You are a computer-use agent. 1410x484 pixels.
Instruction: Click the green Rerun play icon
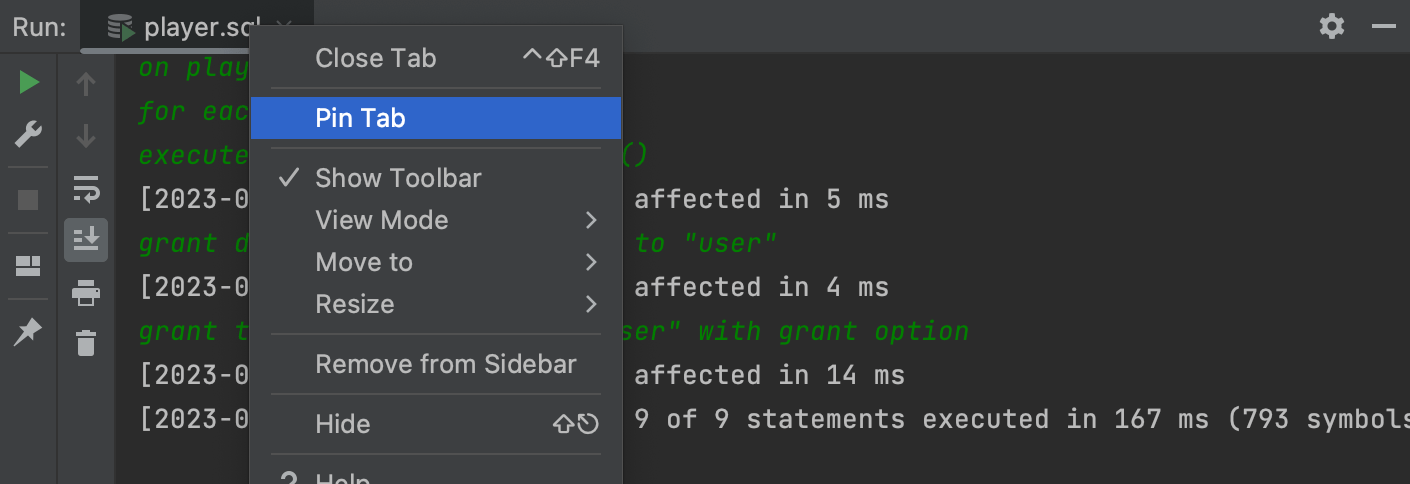tap(29, 83)
